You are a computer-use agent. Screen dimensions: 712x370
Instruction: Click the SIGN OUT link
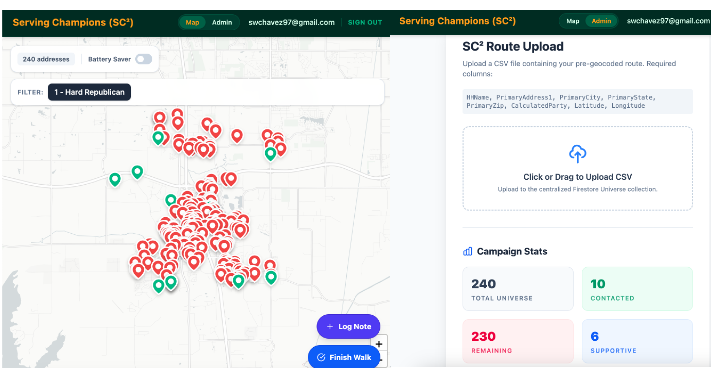[x=365, y=22]
